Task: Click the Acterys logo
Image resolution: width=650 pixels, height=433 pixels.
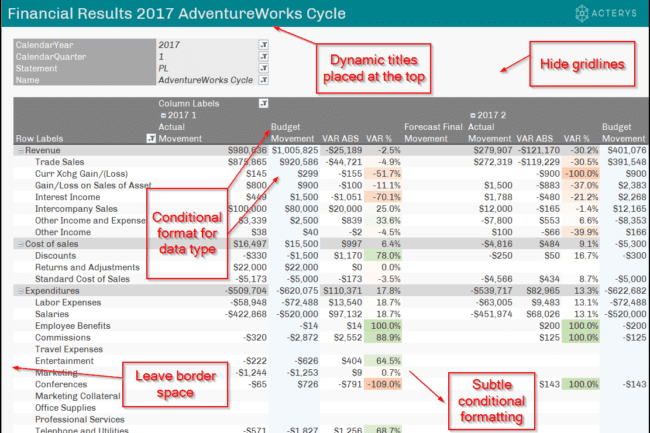Action: (x=606, y=13)
